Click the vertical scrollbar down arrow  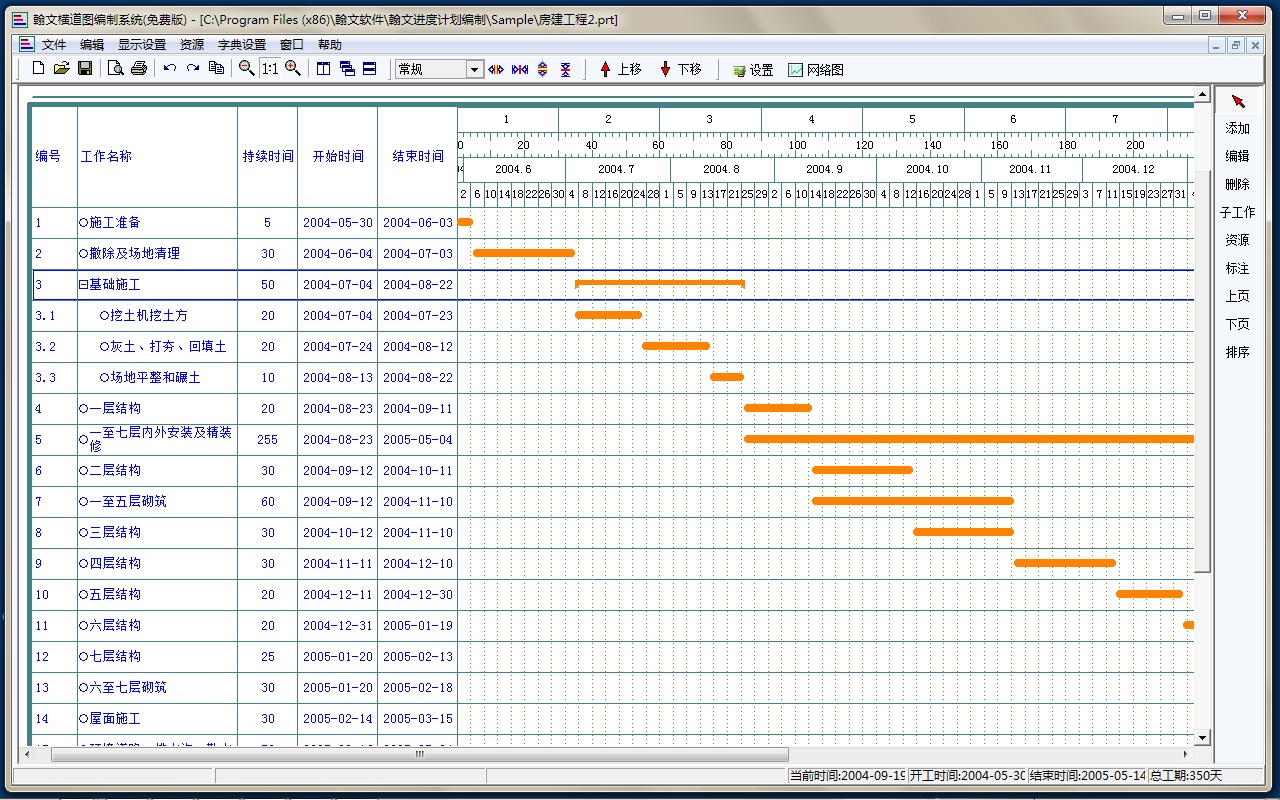[x=1203, y=738]
